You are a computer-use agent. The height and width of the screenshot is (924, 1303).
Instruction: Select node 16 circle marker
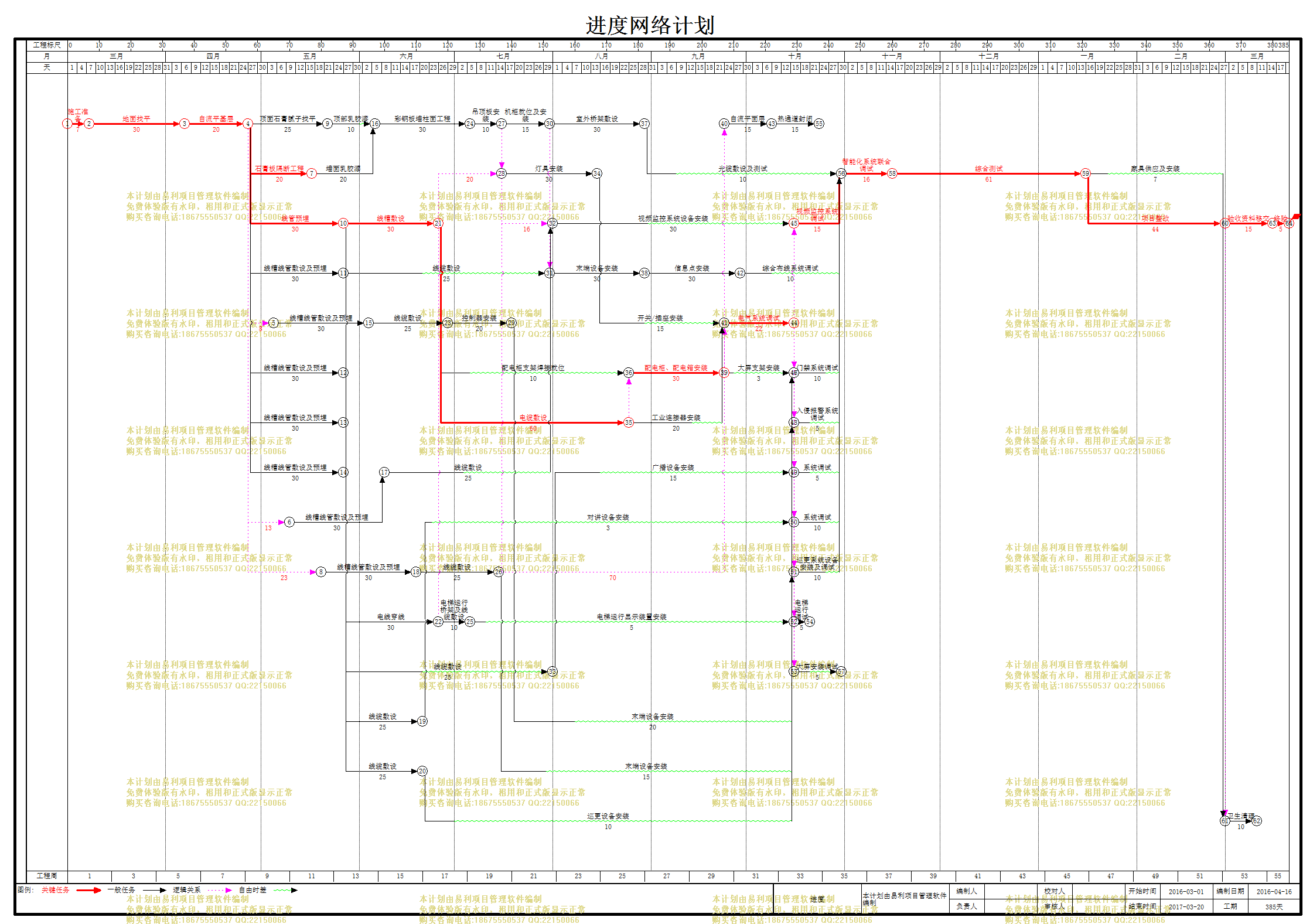(375, 124)
